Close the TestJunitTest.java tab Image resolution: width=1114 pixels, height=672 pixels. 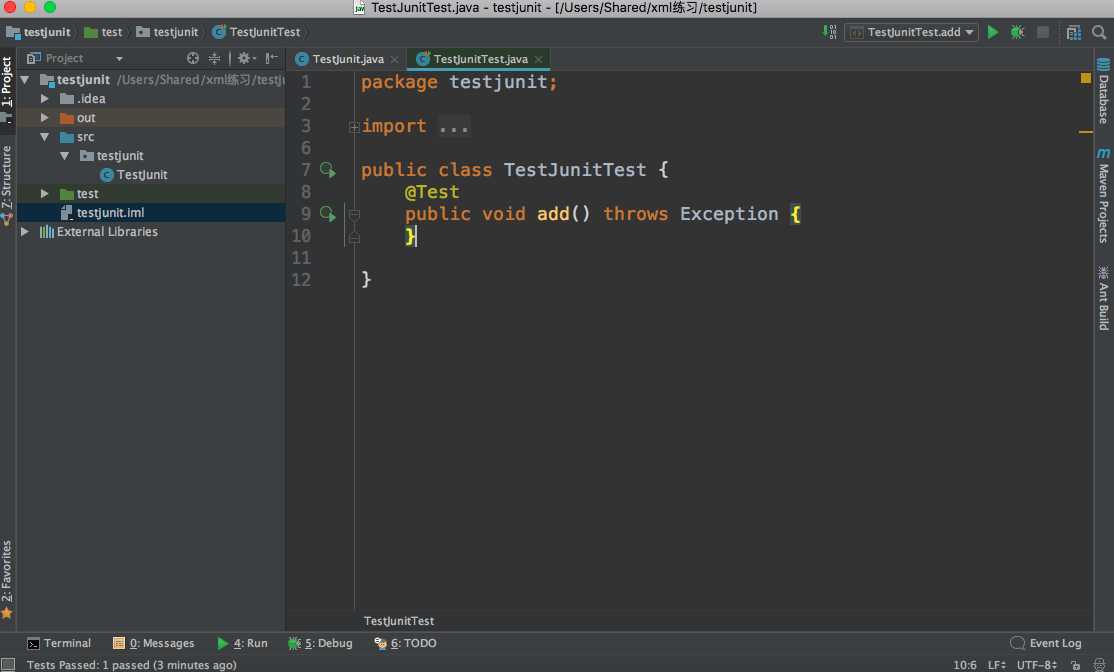pos(539,60)
